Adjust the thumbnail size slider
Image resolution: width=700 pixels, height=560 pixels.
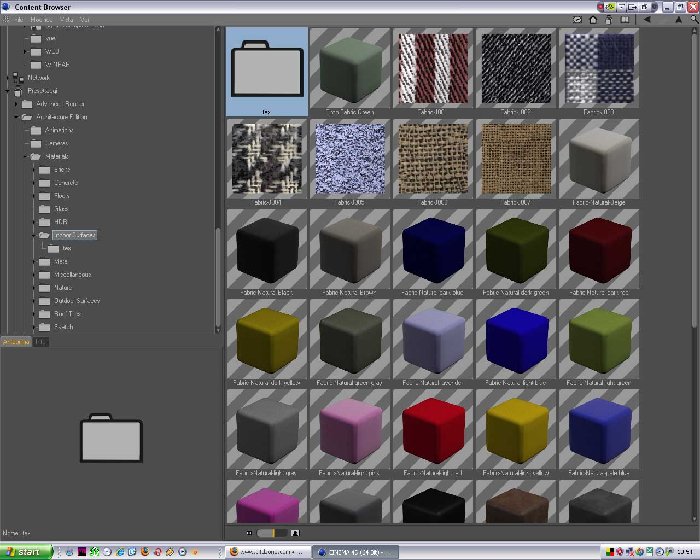tap(272, 533)
